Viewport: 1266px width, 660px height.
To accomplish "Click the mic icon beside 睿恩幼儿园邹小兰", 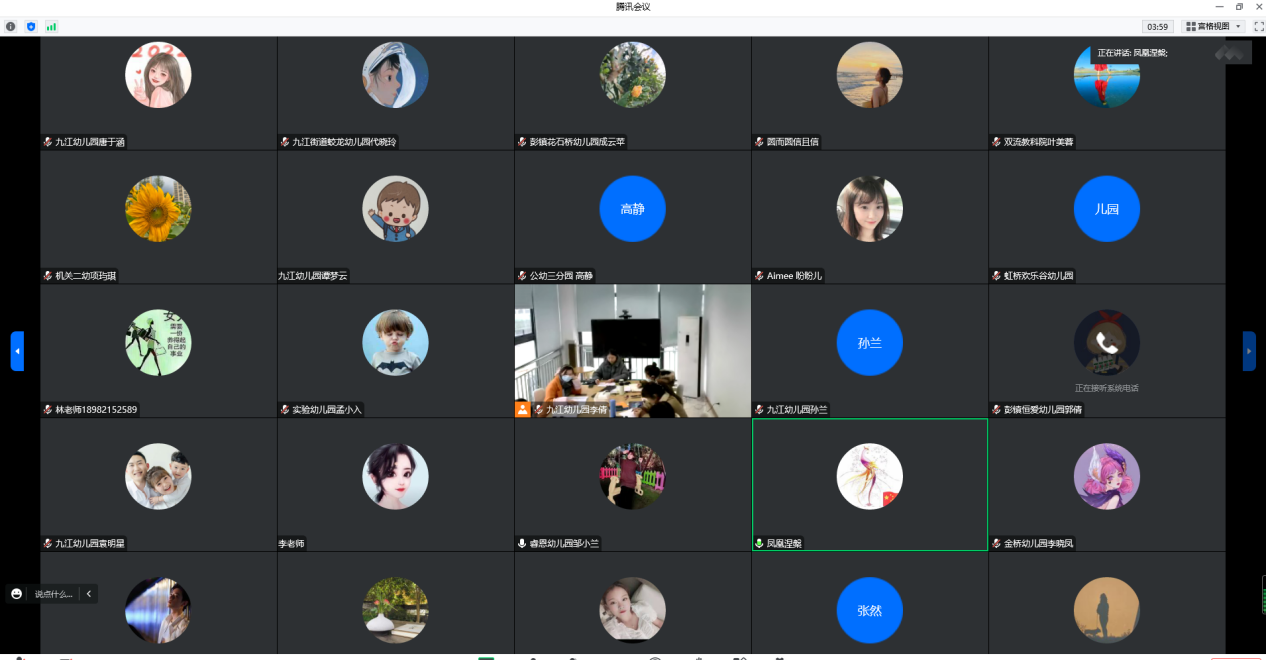I will pos(522,543).
